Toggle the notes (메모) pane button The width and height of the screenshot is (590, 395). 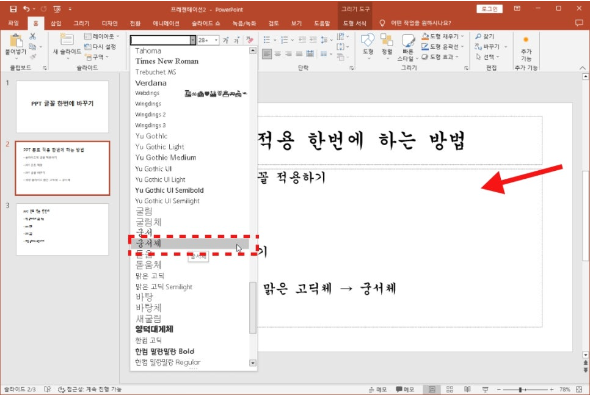[377, 389]
